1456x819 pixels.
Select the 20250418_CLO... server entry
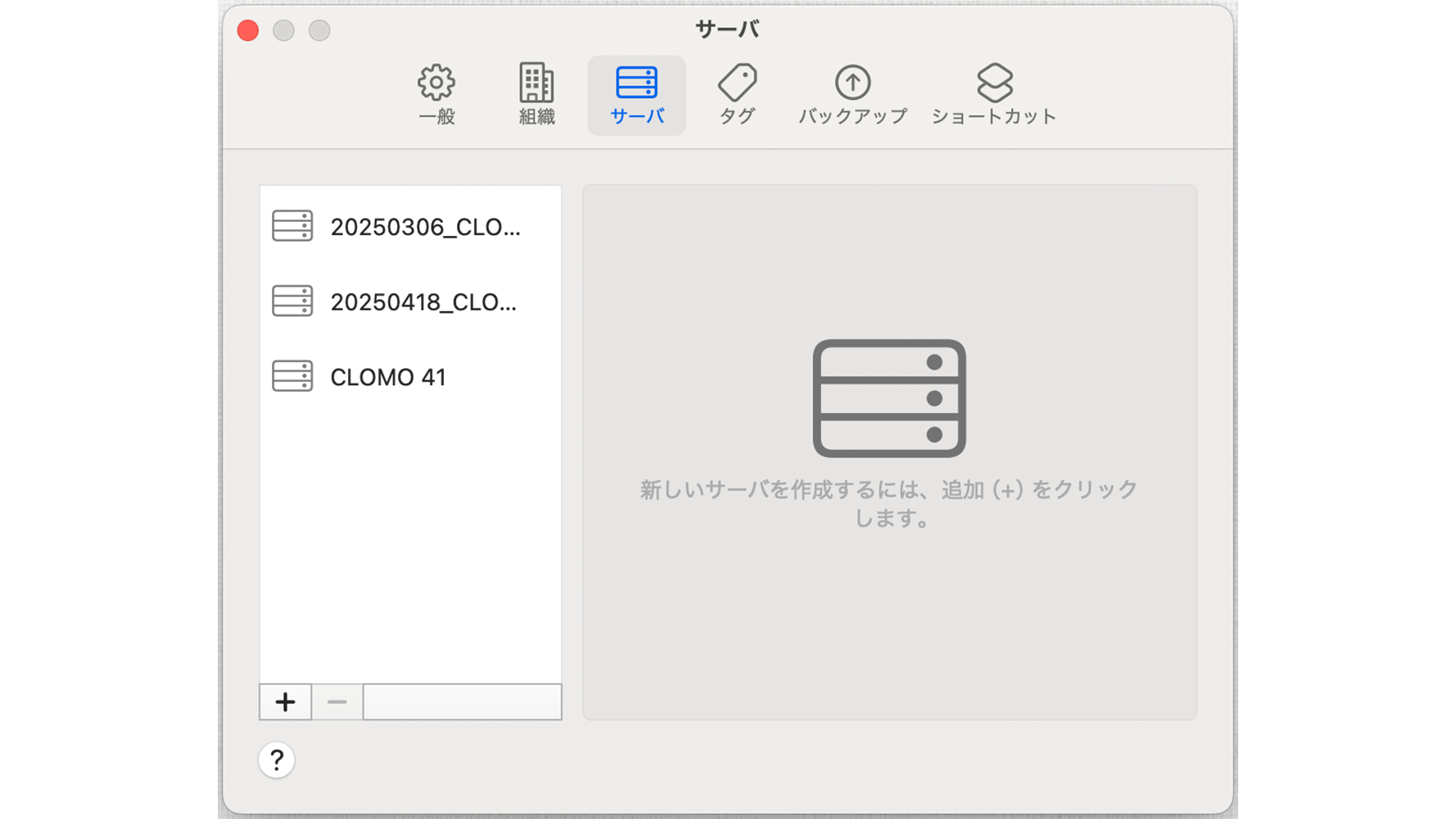click(x=409, y=302)
